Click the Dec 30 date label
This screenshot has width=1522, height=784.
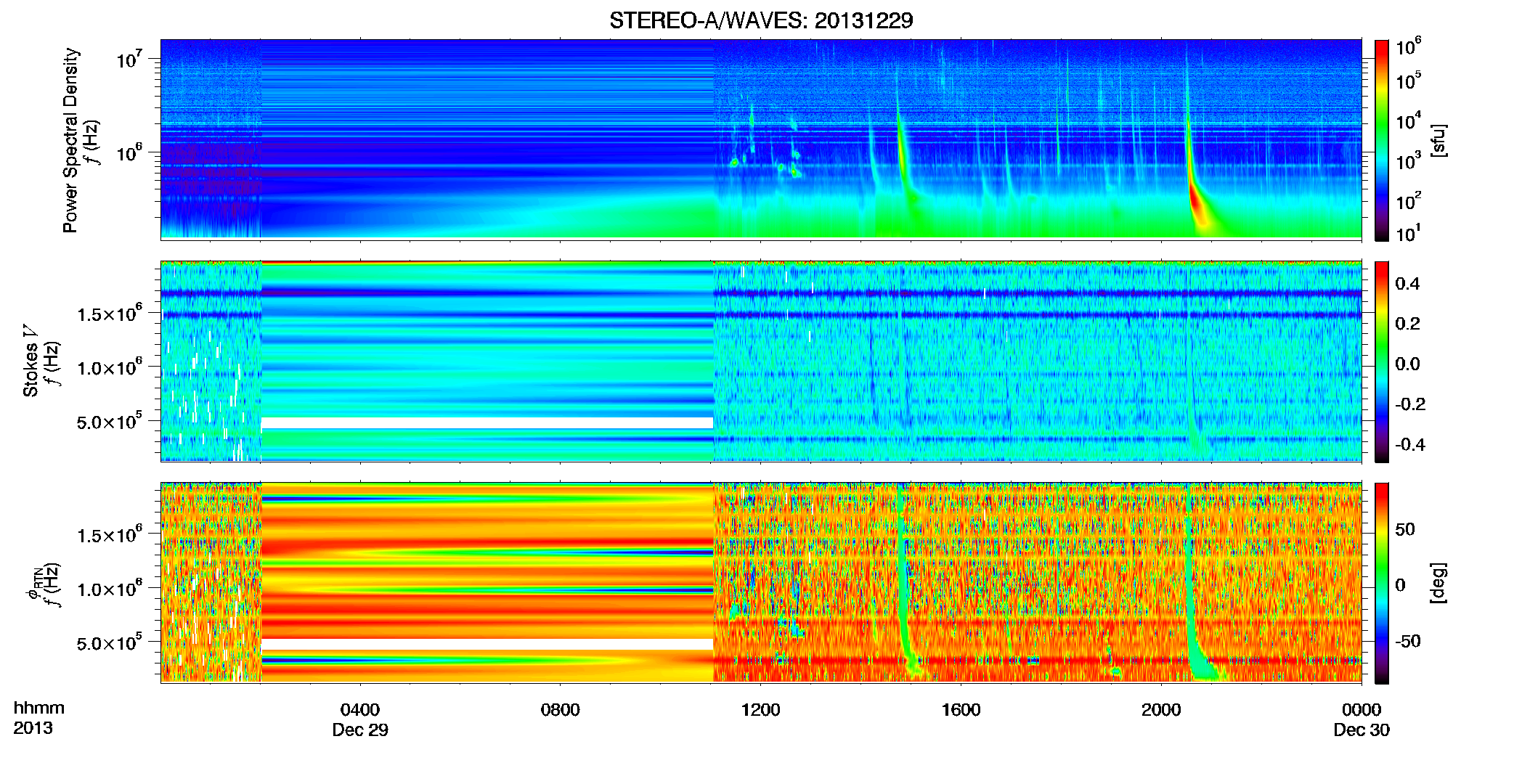(1362, 730)
